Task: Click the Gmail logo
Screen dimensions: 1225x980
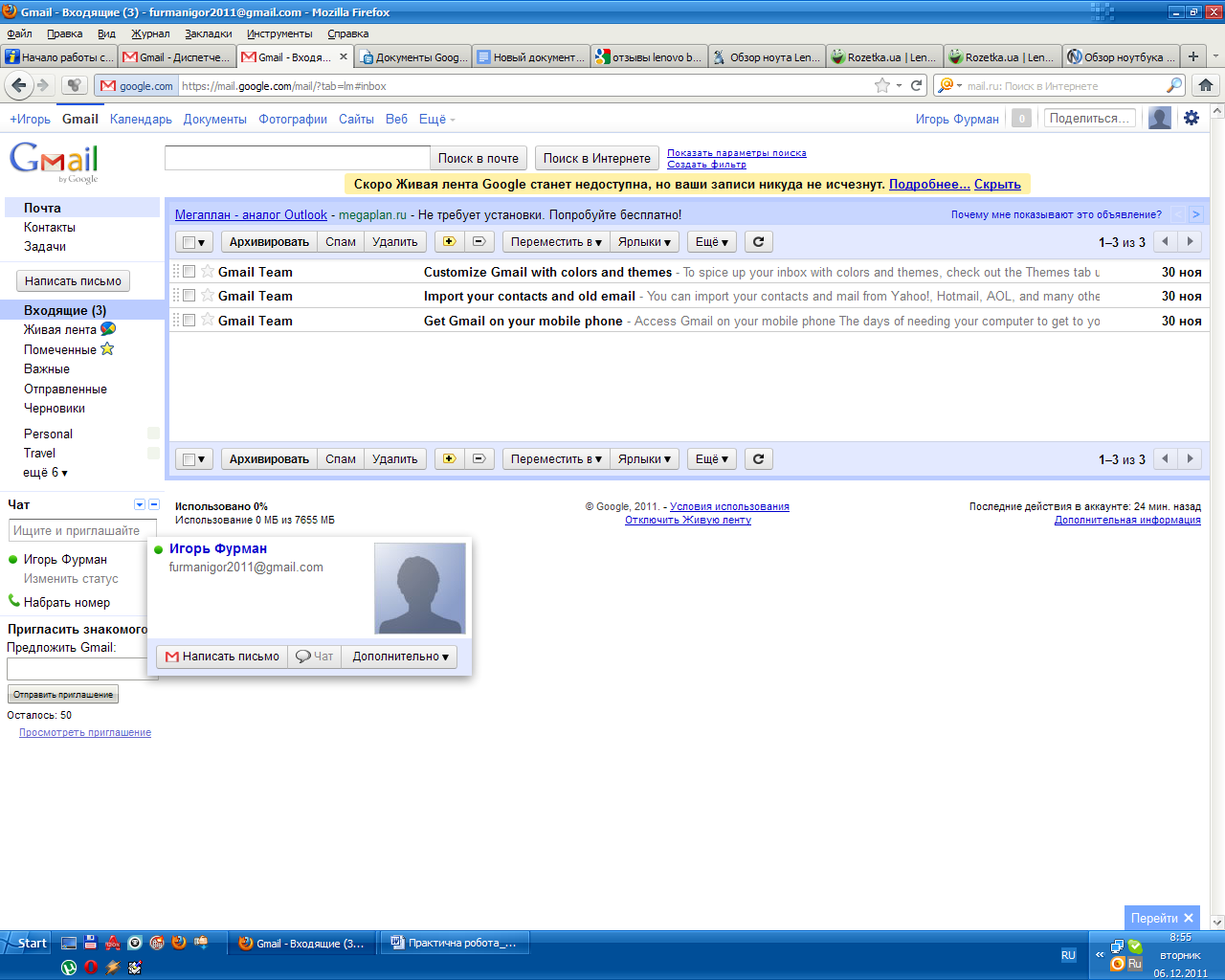Action: point(55,161)
